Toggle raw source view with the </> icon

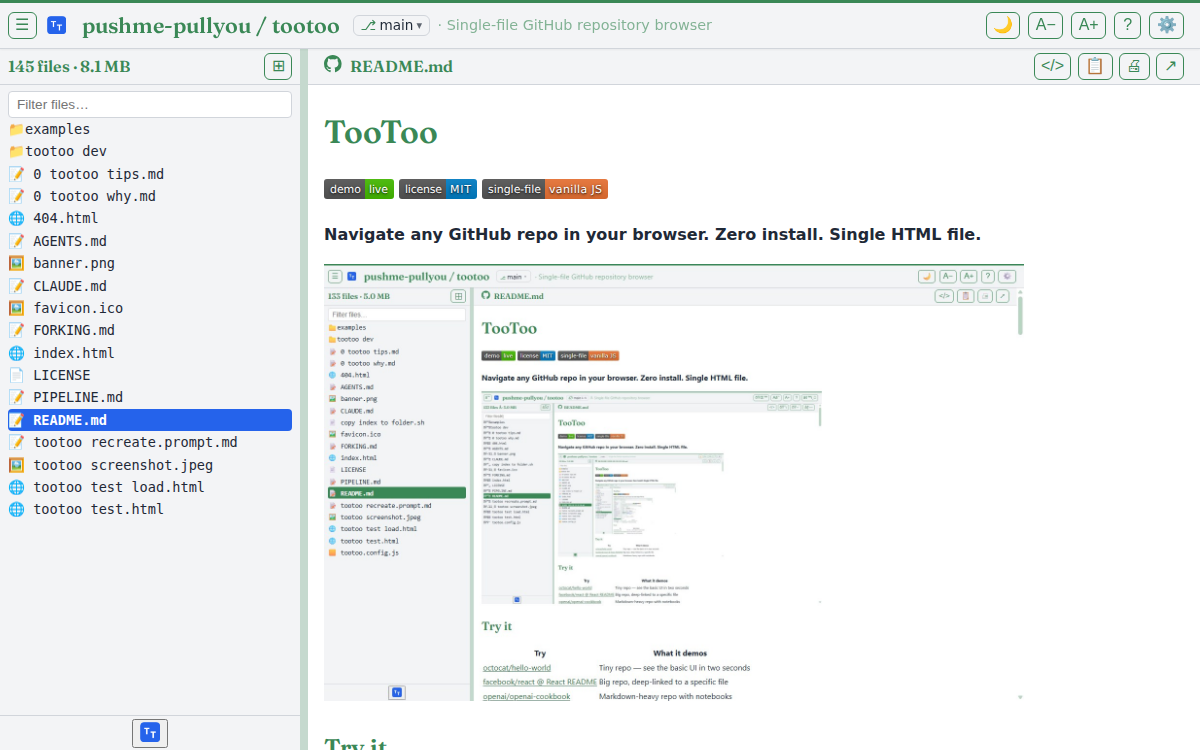pyautogui.click(x=1052, y=66)
